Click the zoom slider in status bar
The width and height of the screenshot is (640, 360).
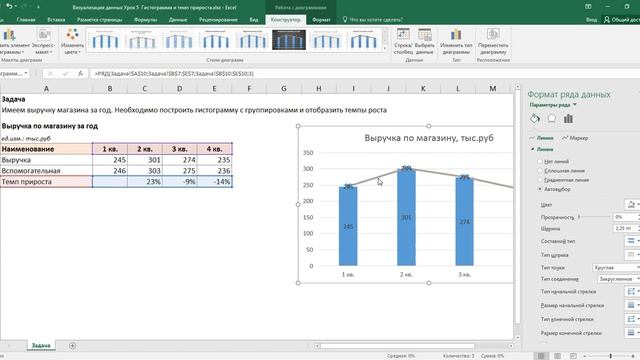(x=610, y=356)
